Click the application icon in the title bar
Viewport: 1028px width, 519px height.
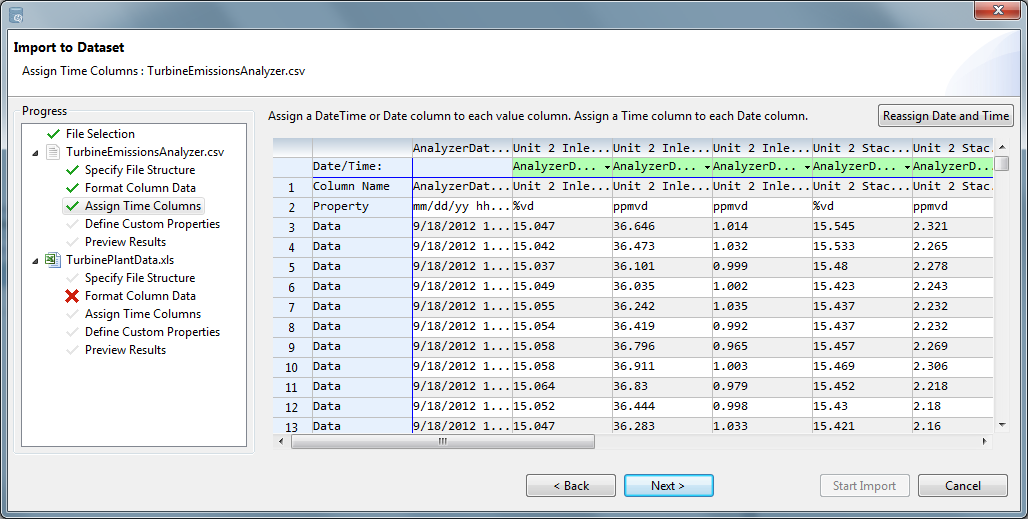tap(16, 14)
